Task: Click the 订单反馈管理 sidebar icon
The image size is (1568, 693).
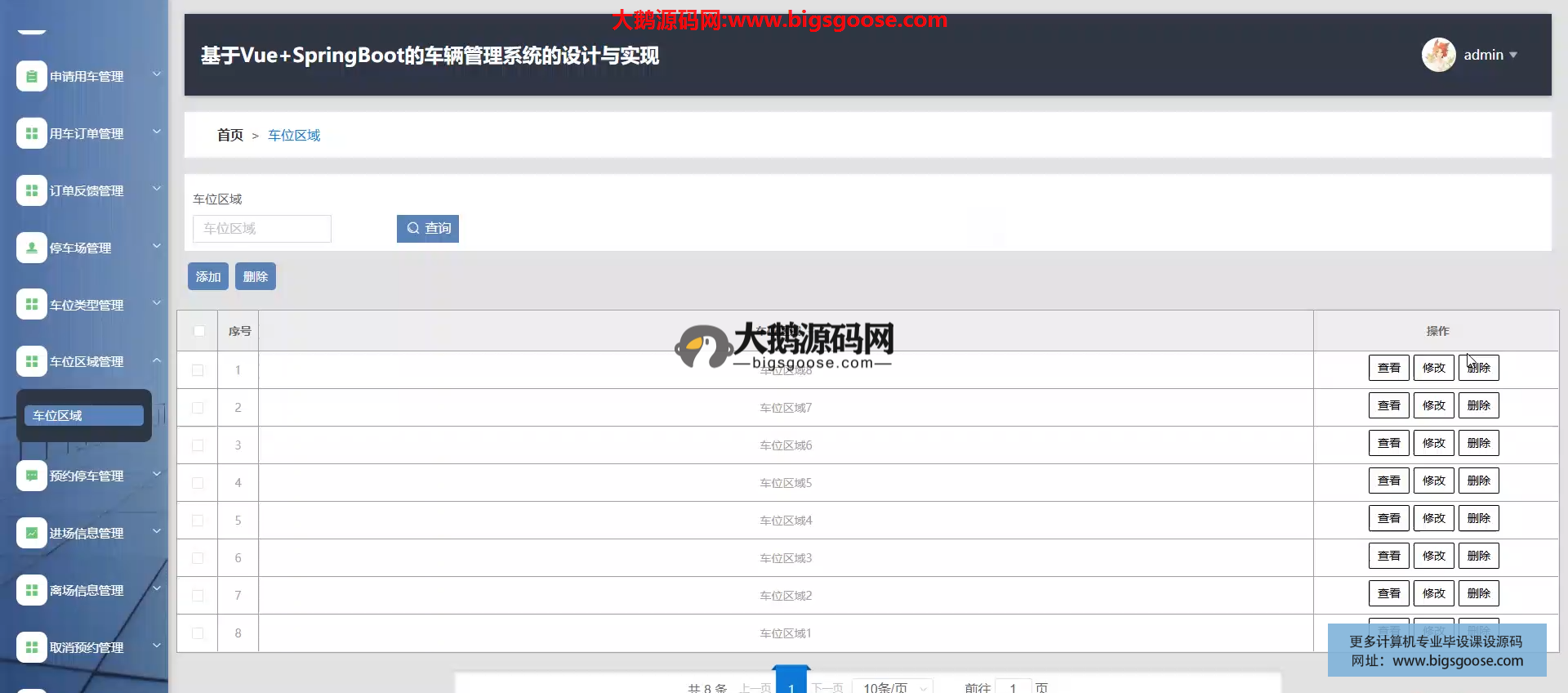Action: coord(31,190)
